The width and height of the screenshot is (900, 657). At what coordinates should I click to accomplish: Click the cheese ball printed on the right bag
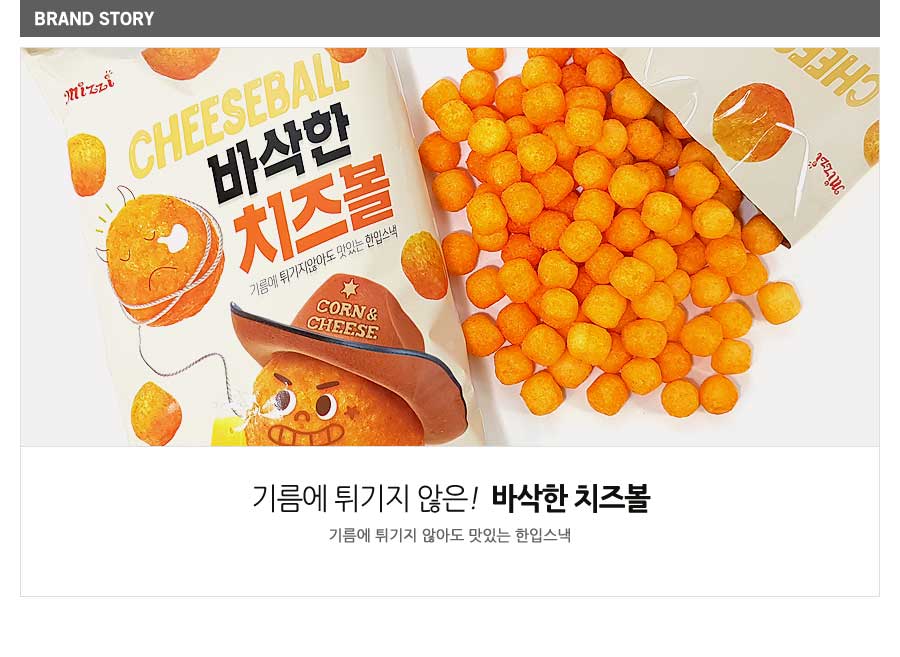point(753,123)
